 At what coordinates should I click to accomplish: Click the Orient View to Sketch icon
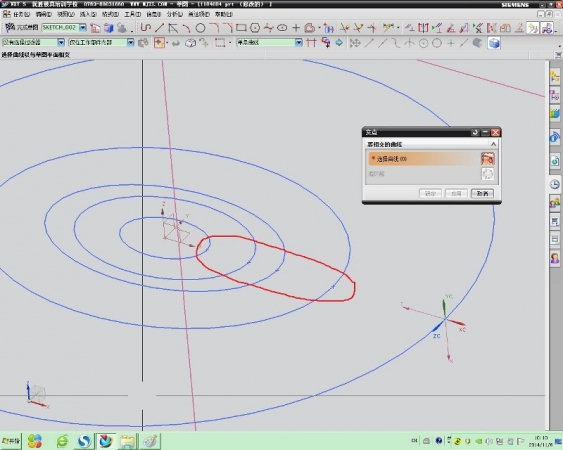(95, 28)
